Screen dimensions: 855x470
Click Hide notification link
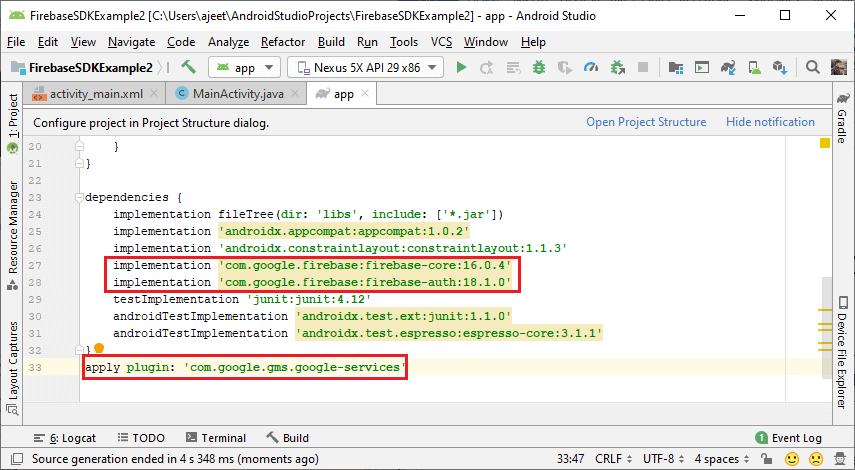click(770, 122)
